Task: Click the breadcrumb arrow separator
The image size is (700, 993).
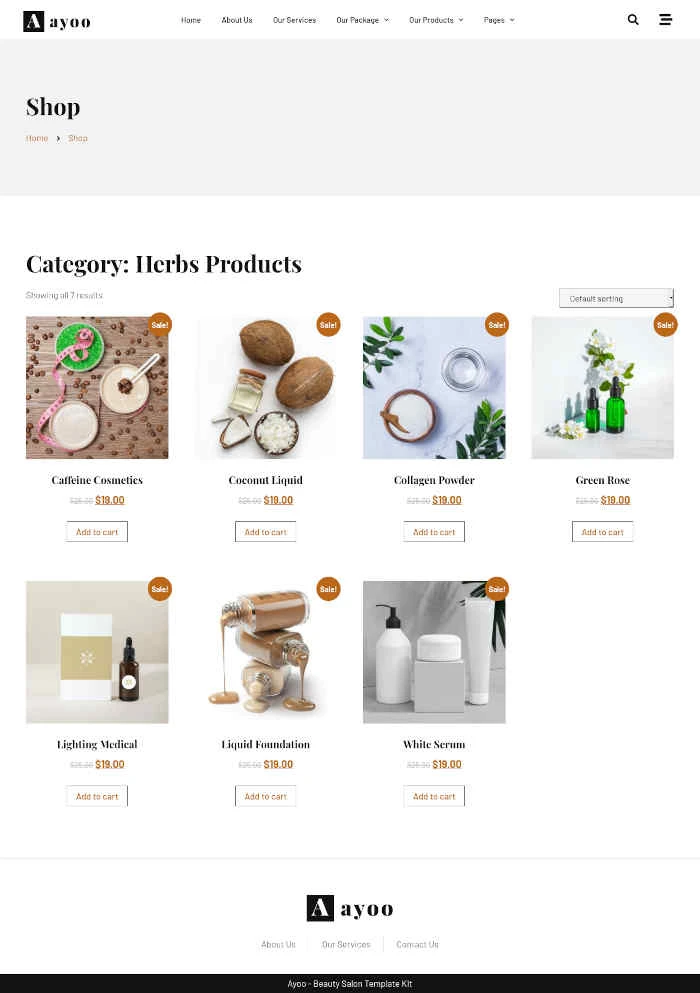Action: point(58,138)
